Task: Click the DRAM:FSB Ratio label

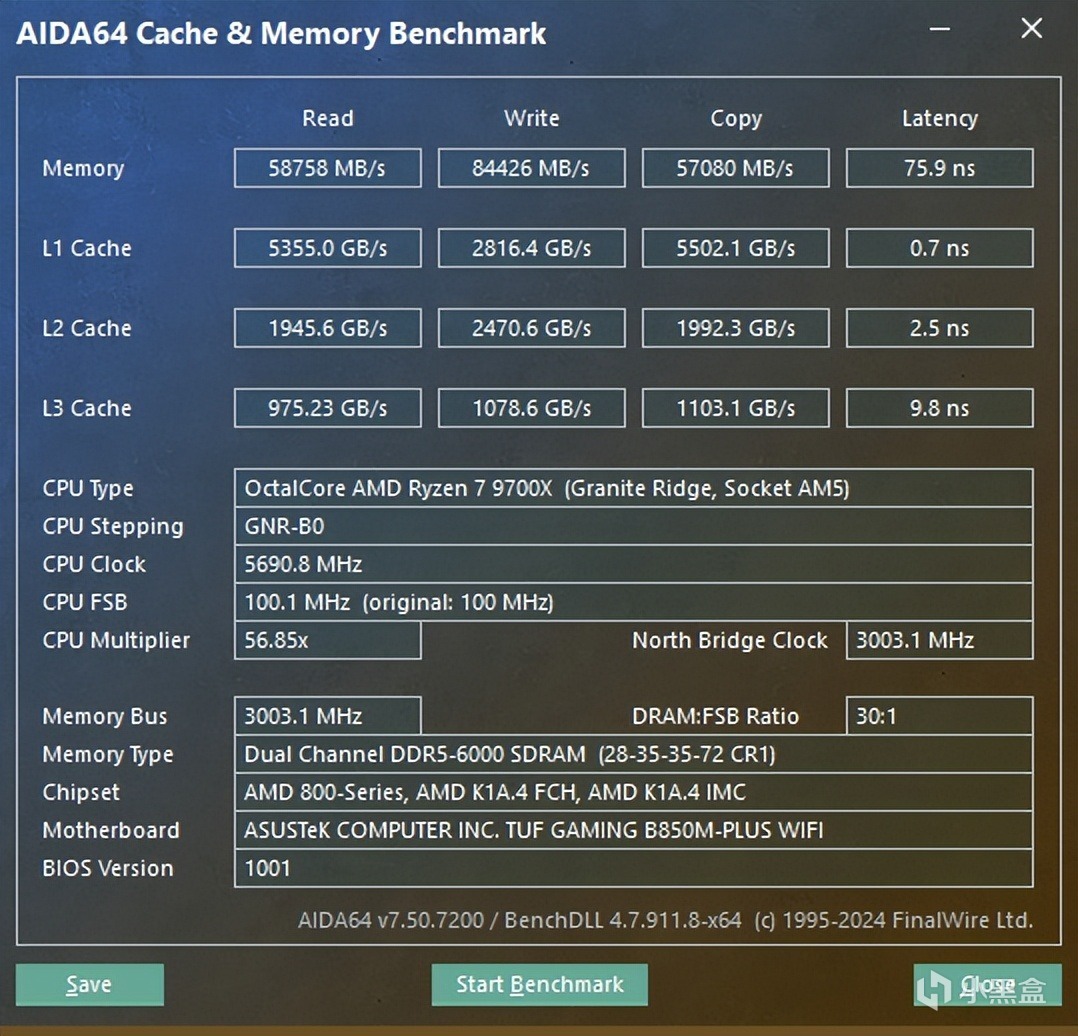Action: point(715,716)
